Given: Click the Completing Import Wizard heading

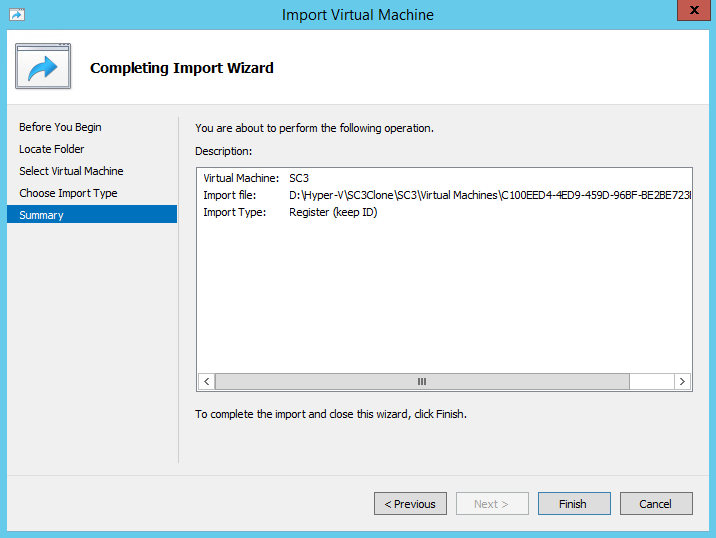Looking at the screenshot, I should click(x=182, y=68).
